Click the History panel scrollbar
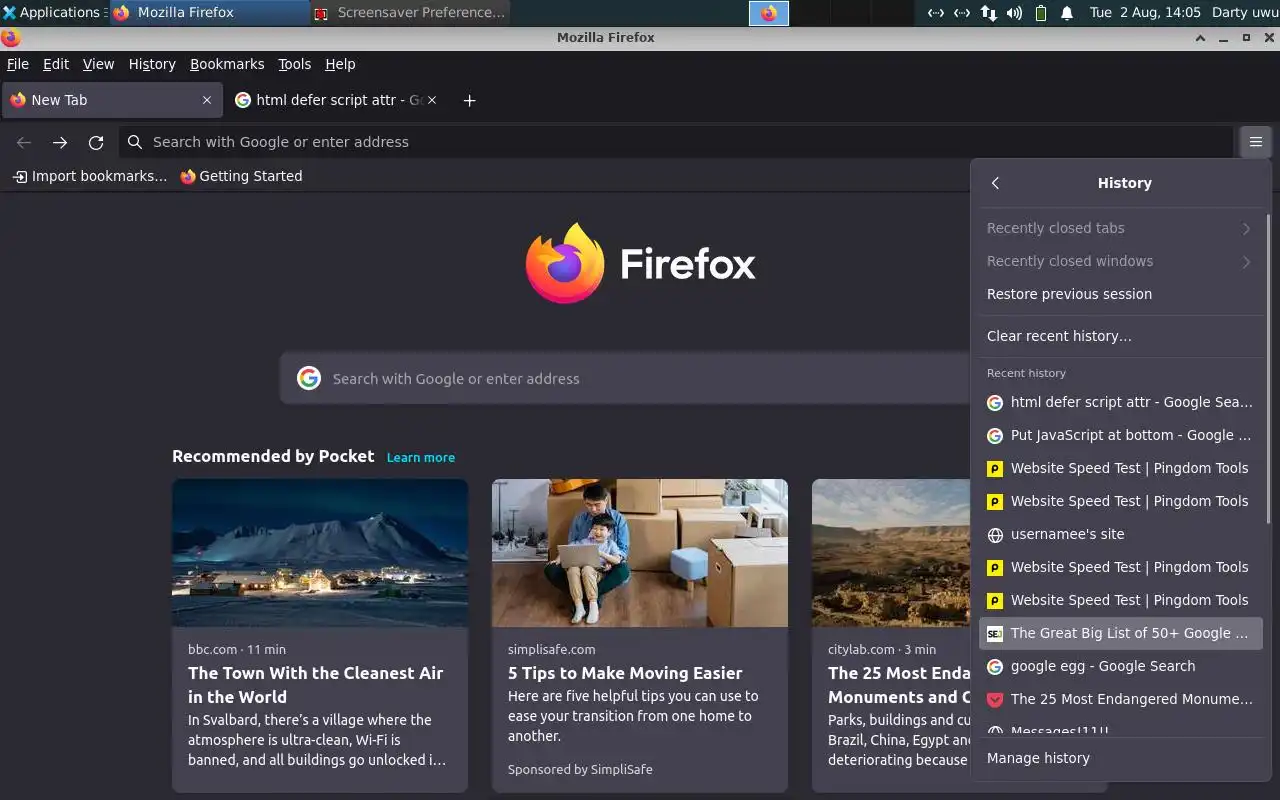This screenshot has height=800, width=1280. click(1268, 368)
